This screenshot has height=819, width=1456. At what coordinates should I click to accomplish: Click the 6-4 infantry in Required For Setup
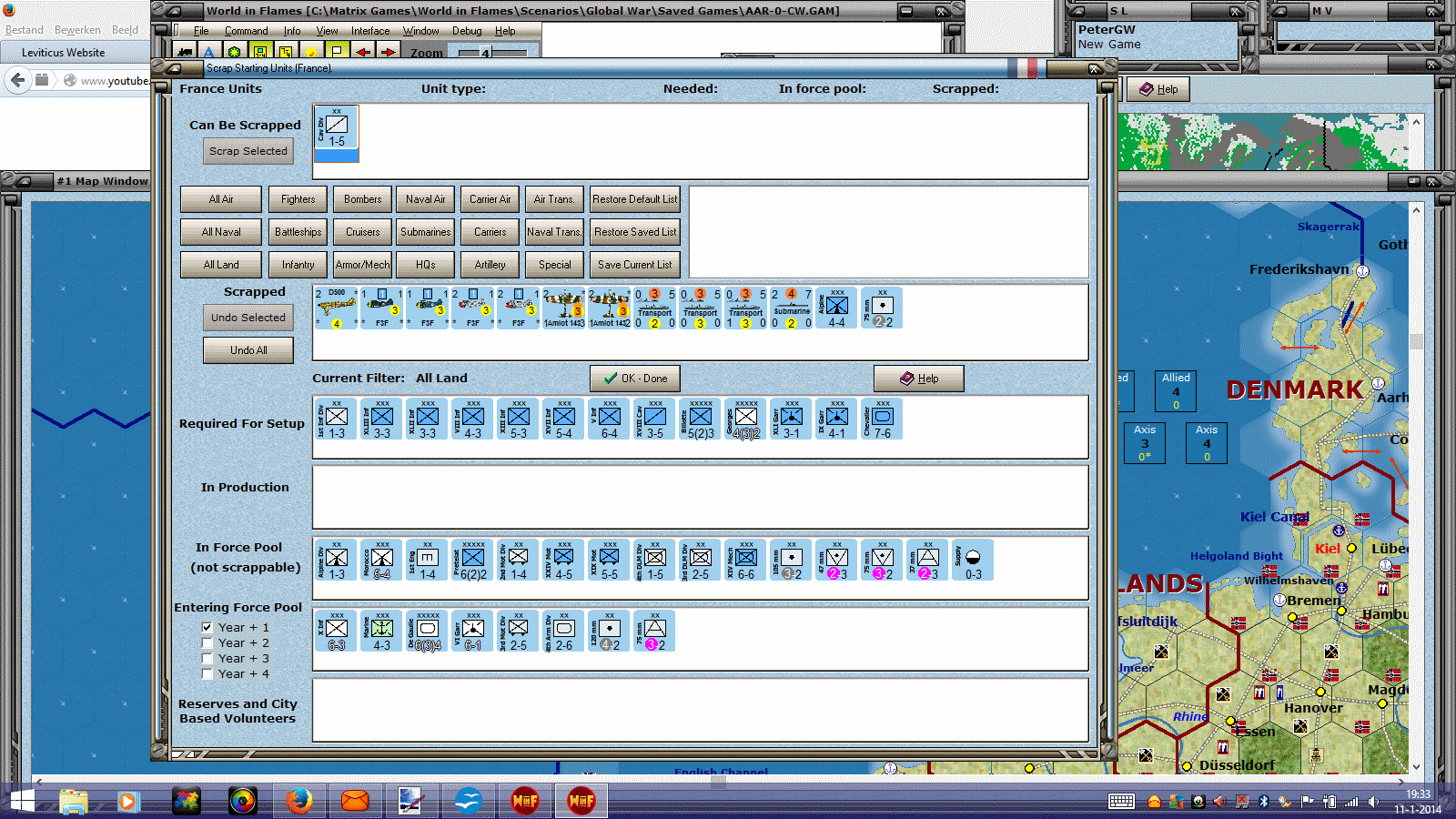610,419
